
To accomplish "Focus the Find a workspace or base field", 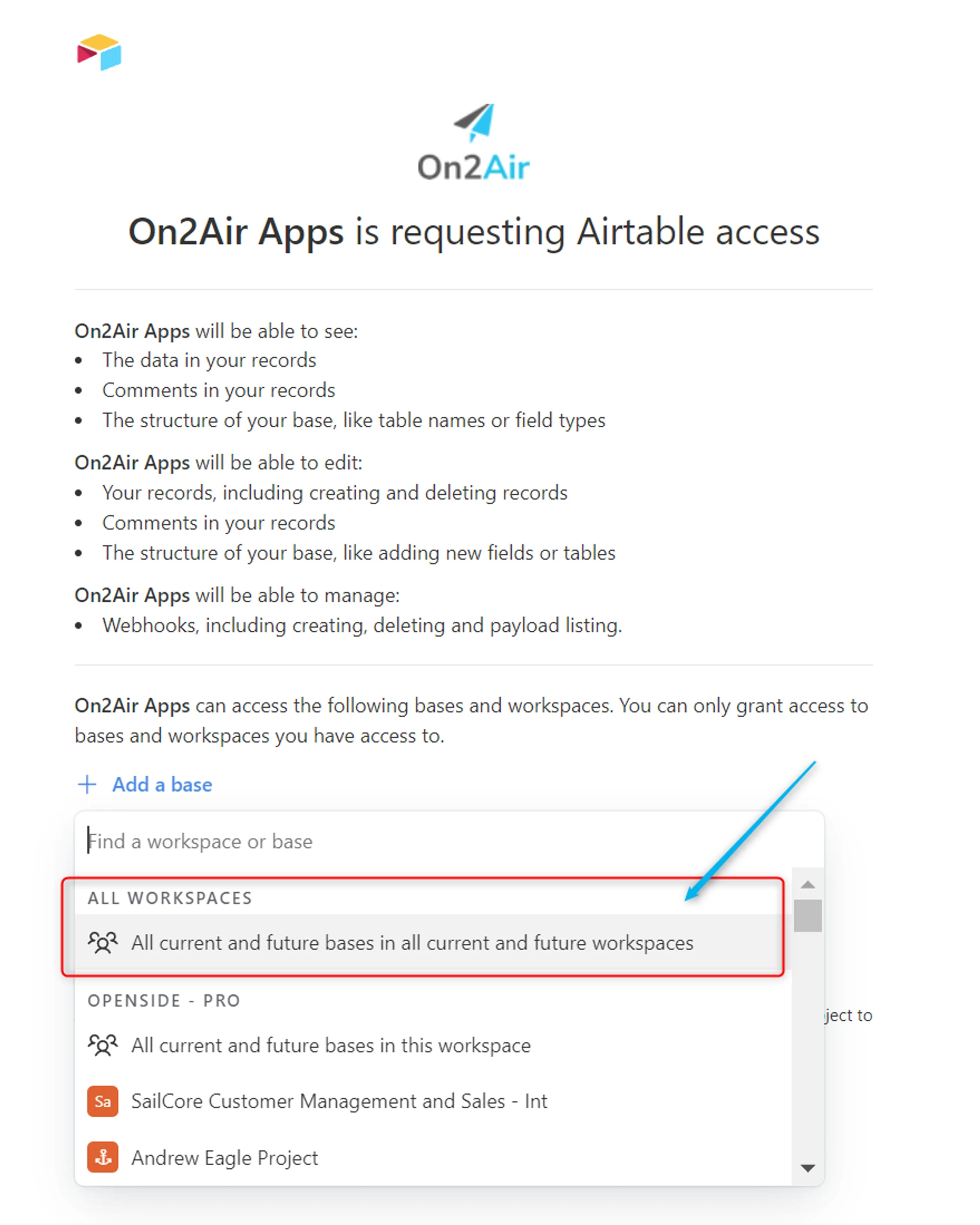I will pos(398,841).
